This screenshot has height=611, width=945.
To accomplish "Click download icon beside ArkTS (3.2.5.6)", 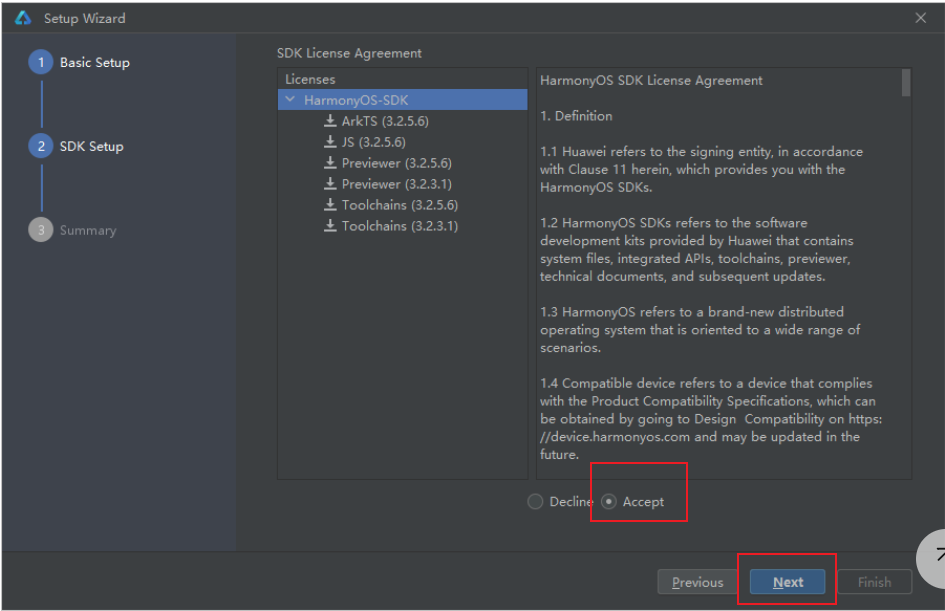I will (x=330, y=121).
